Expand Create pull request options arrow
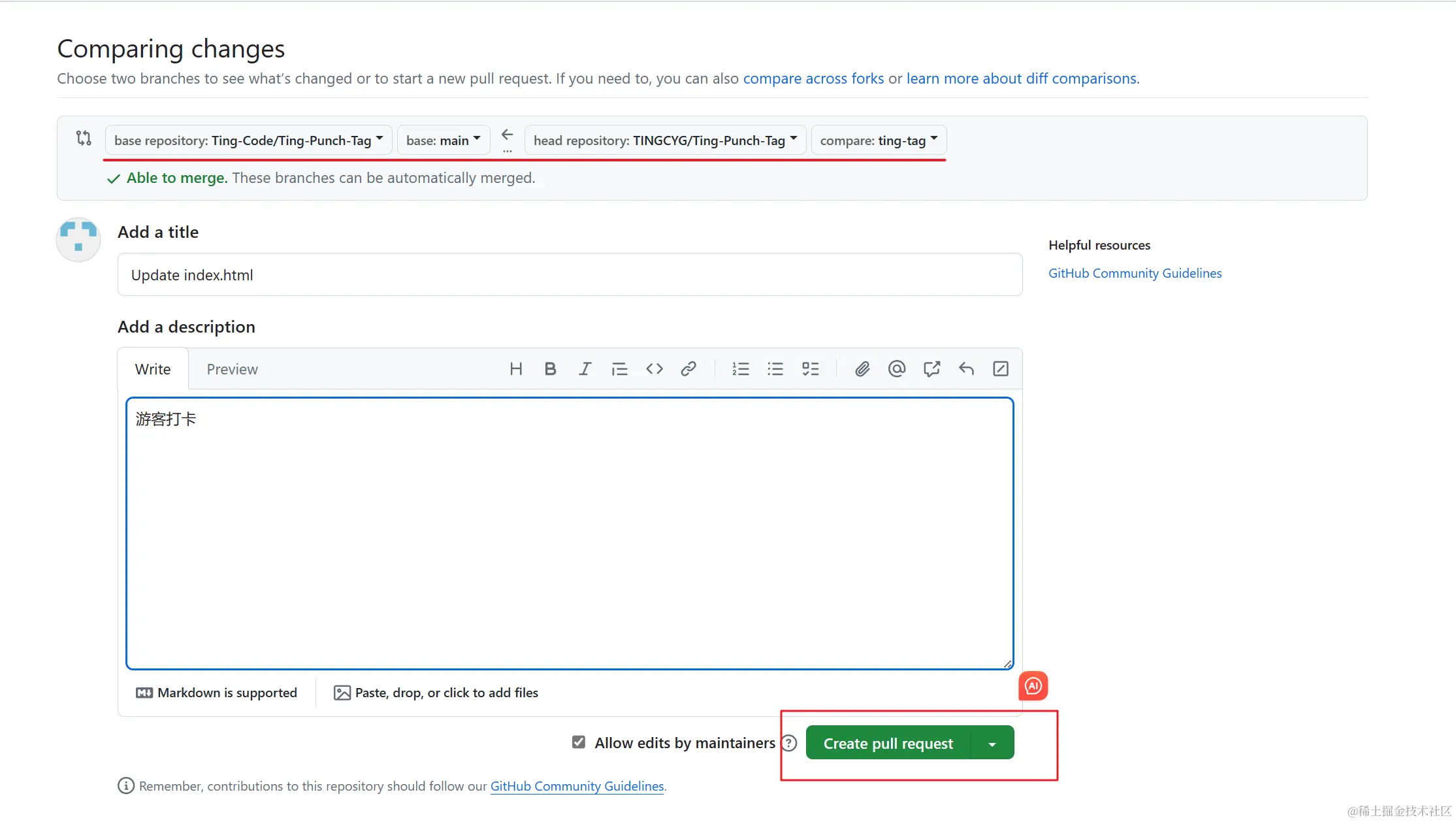This screenshot has width=1456, height=822. click(992, 744)
